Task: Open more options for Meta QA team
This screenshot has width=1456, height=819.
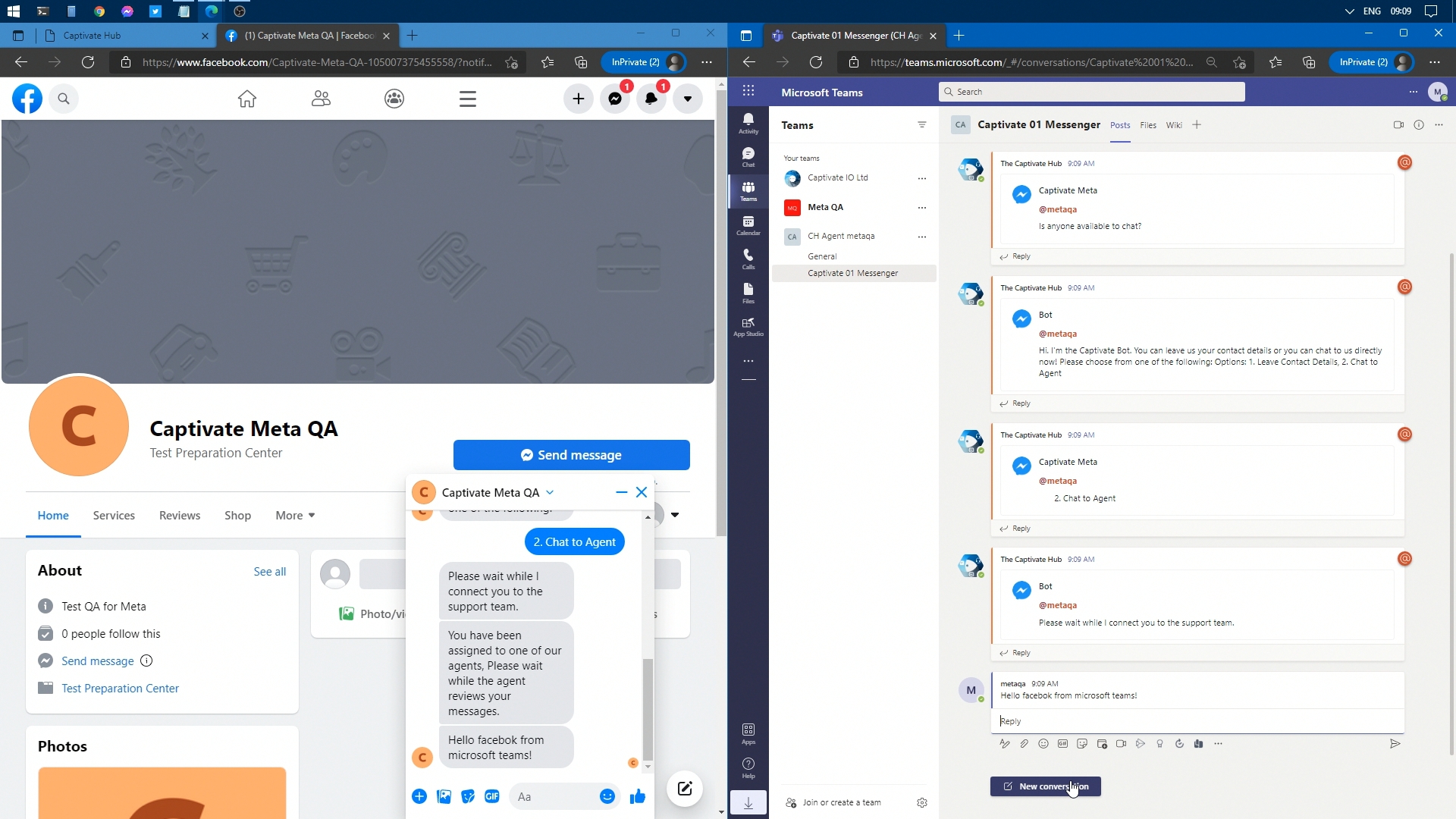Action: [x=922, y=207]
